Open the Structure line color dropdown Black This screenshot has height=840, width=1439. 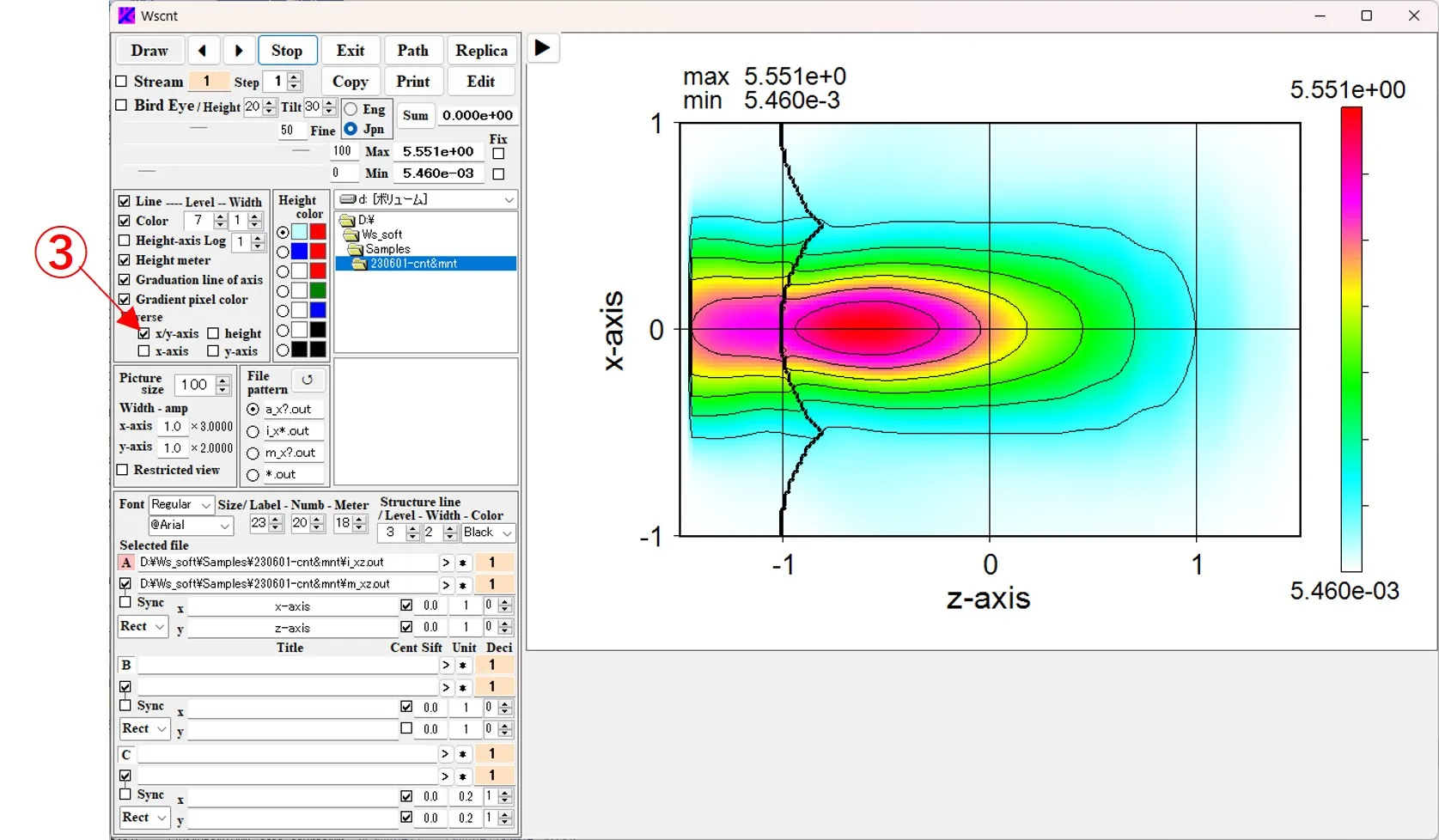coord(488,533)
